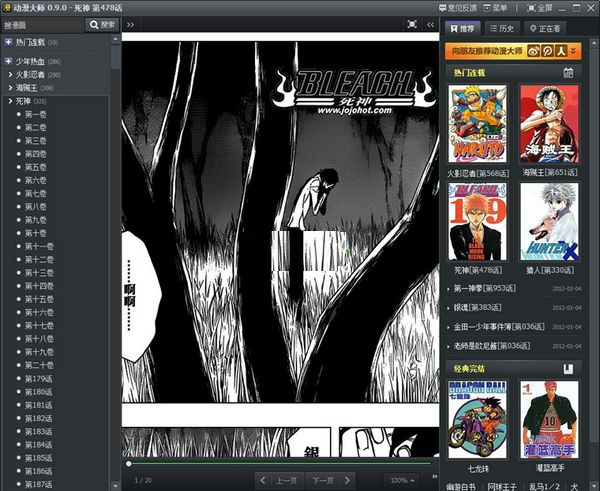Open 银魂[第383话] link
Image resolution: width=600 pixels, height=491 pixels.
477,307
